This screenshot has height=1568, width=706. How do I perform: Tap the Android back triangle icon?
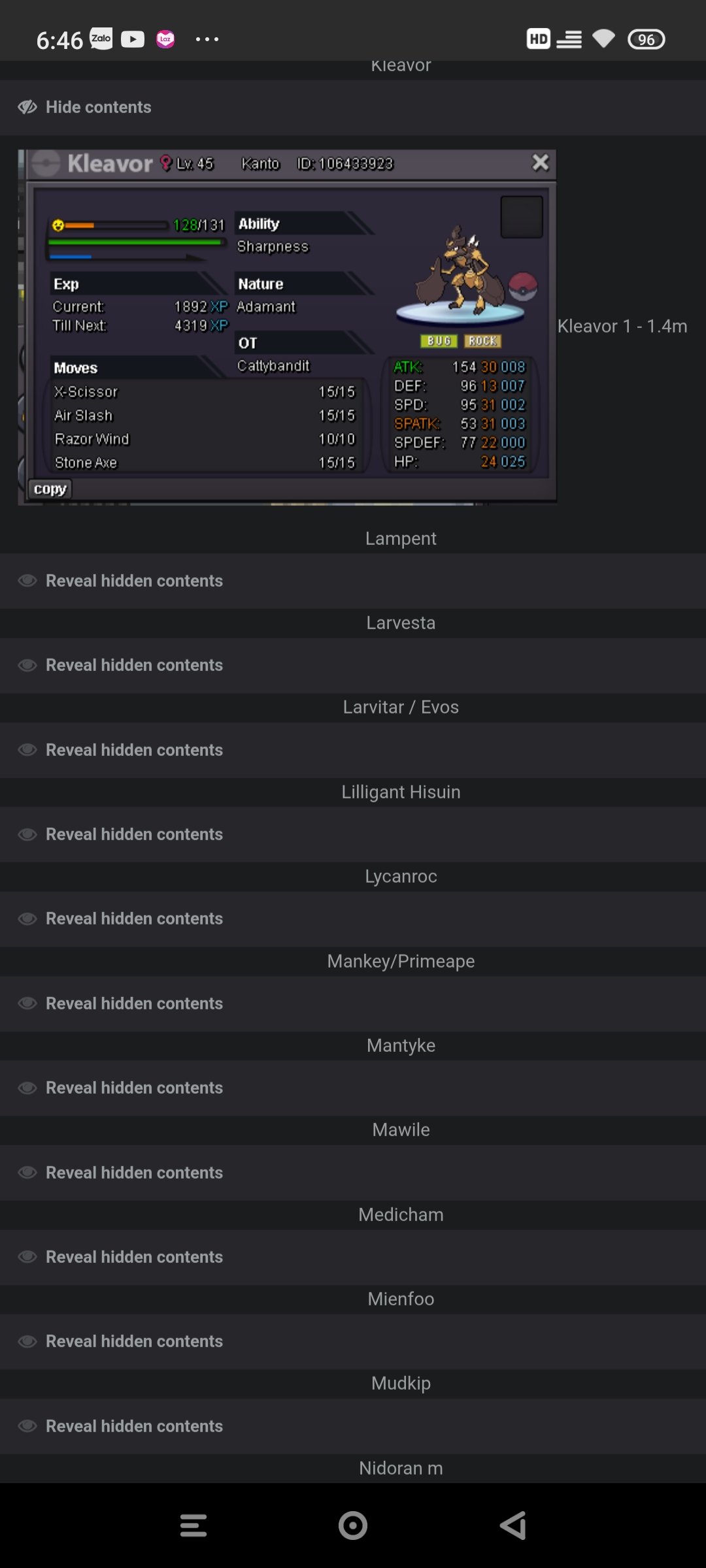[514, 1526]
